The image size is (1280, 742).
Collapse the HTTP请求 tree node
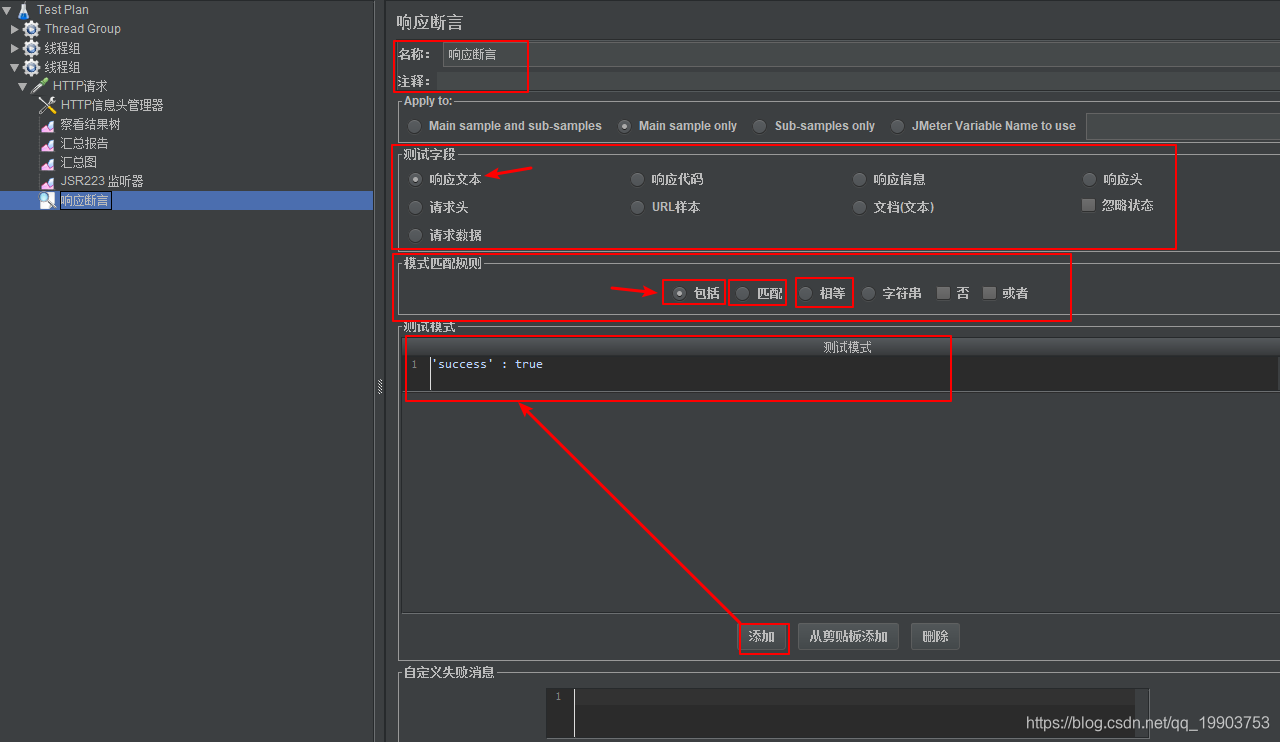click(23, 87)
